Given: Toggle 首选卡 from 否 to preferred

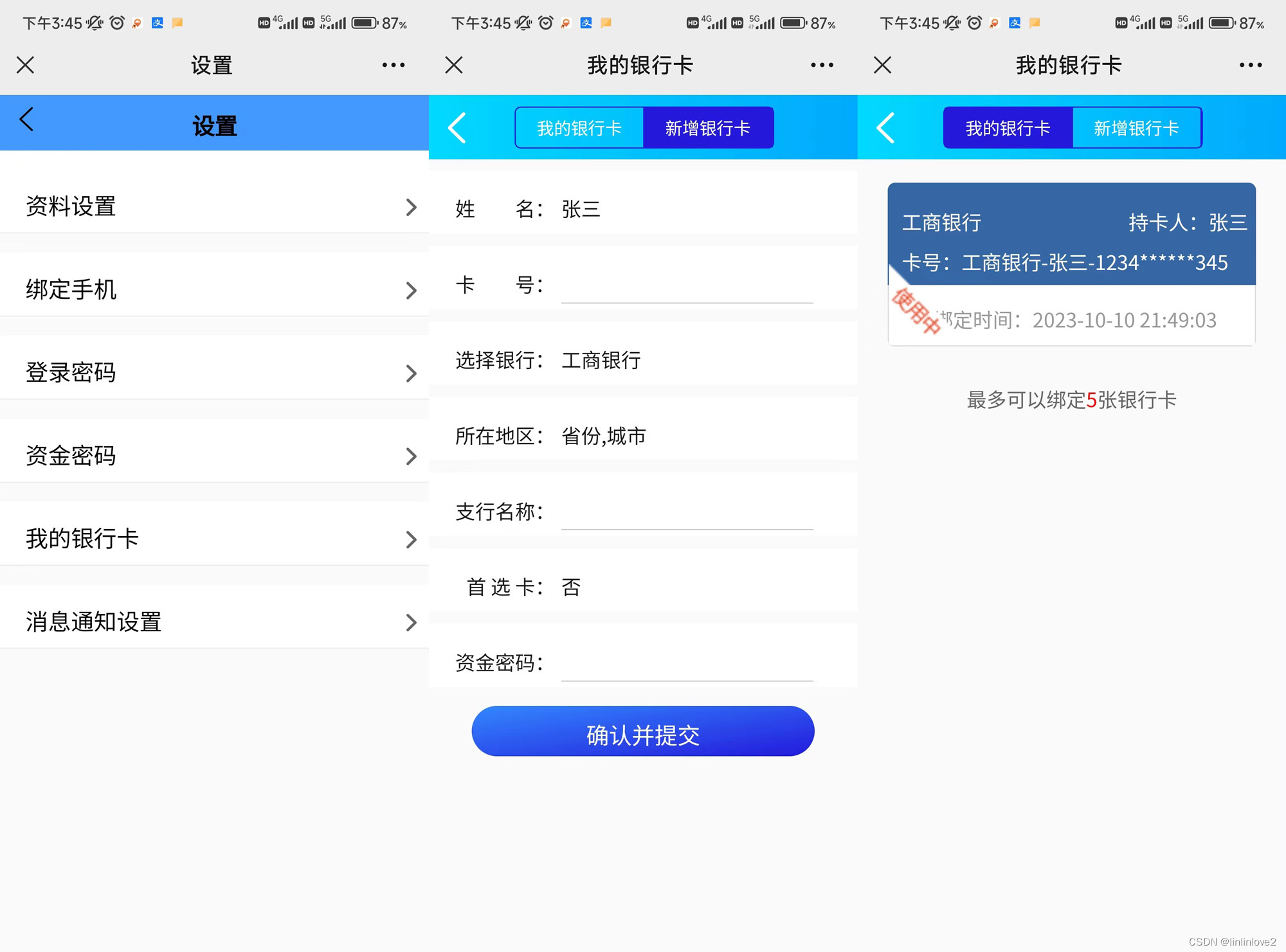Looking at the screenshot, I should pyautogui.click(x=571, y=587).
